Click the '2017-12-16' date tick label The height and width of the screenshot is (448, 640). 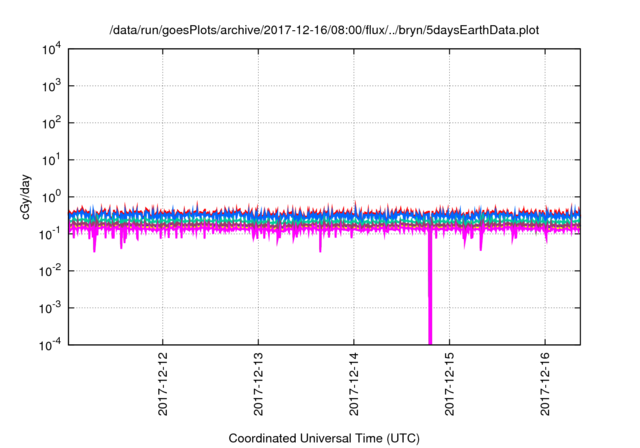tap(545, 384)
